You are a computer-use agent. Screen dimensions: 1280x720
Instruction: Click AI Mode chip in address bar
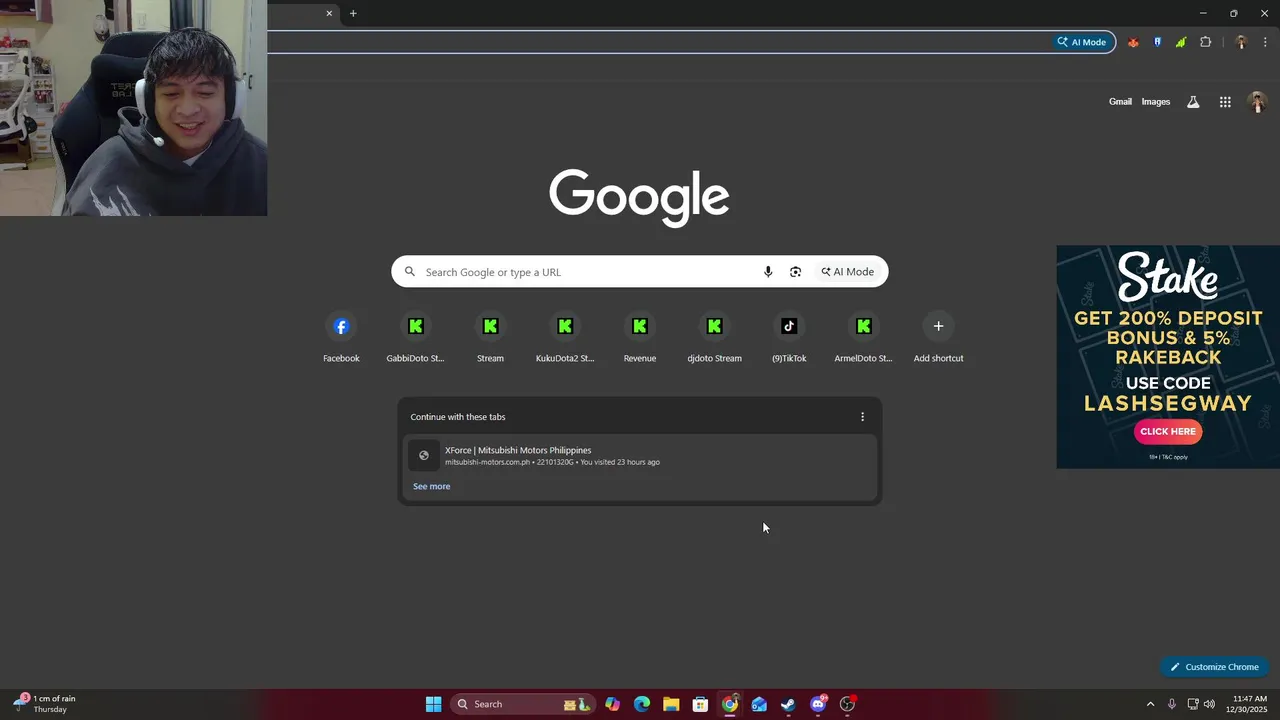[1082, 42]
